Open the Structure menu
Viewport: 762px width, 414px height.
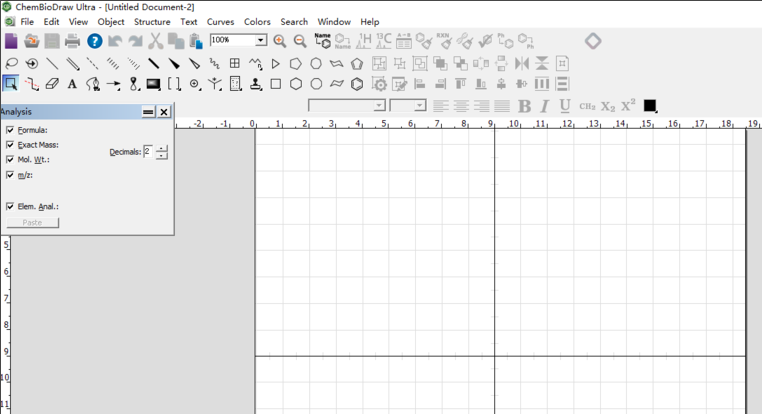152,22
